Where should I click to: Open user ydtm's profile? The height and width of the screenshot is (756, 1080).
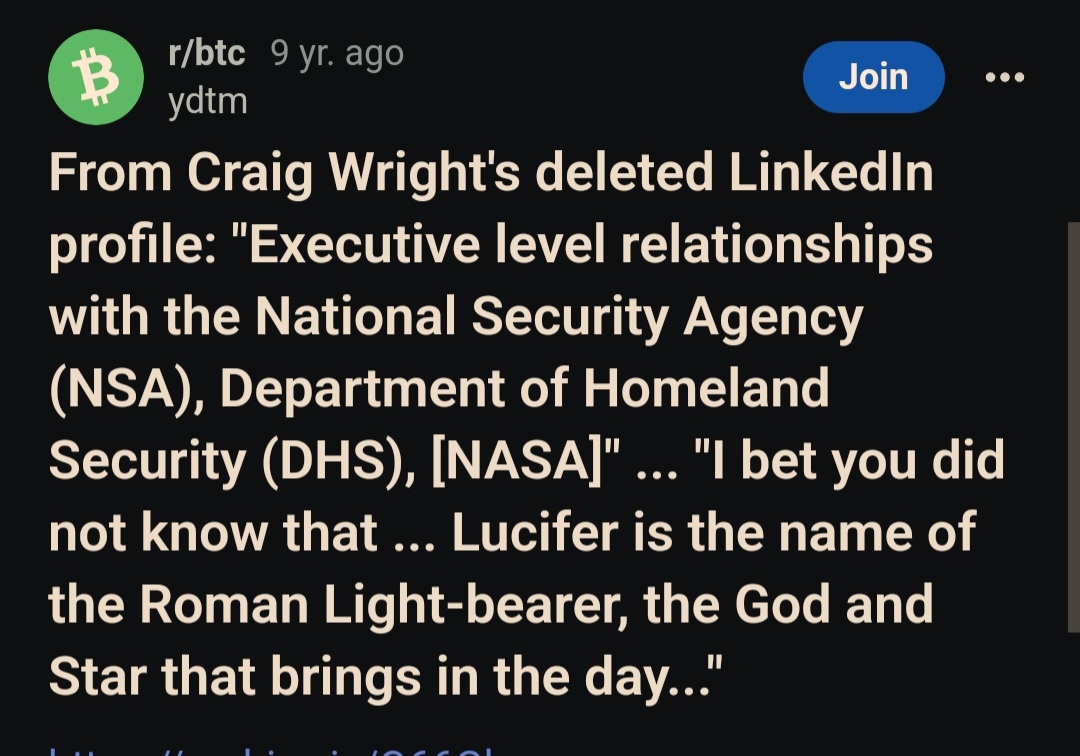coord(207,101)
